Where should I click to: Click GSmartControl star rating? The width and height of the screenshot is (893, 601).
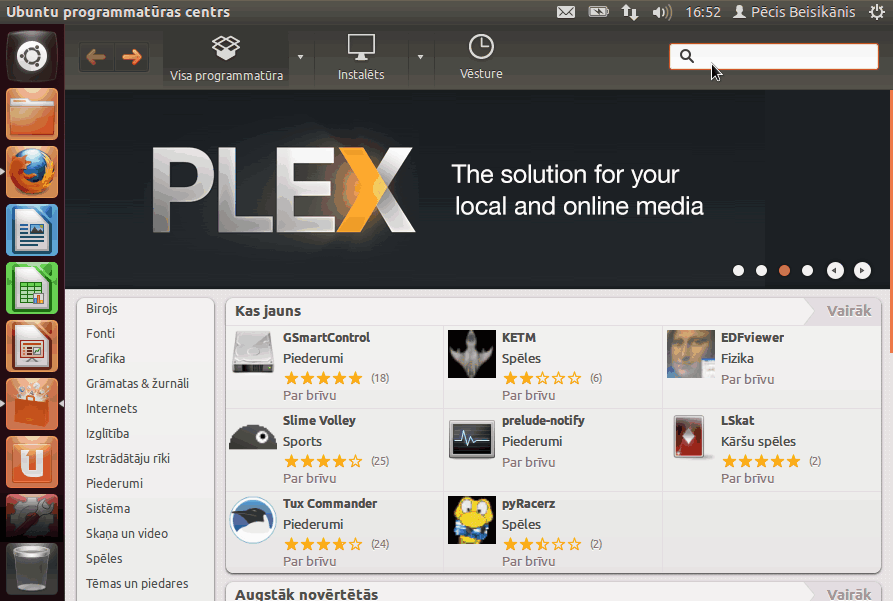(323, 378)
